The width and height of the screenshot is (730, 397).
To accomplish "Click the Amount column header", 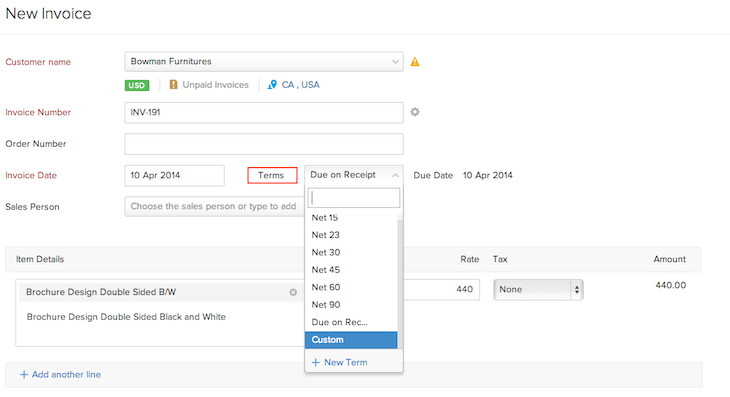I will [x=669, y=259].
